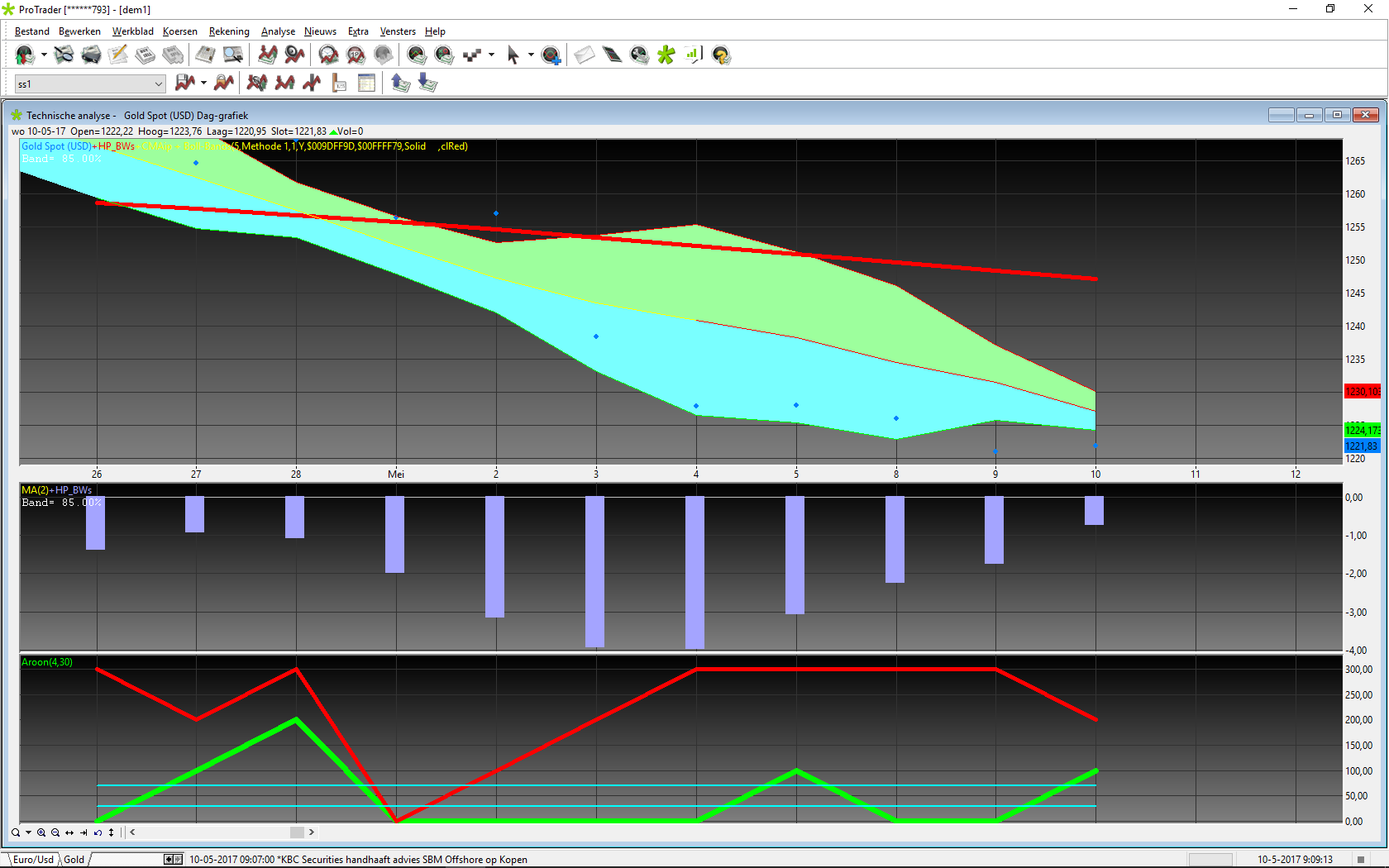Click the green 1224,17 price label

(1362, 430)
